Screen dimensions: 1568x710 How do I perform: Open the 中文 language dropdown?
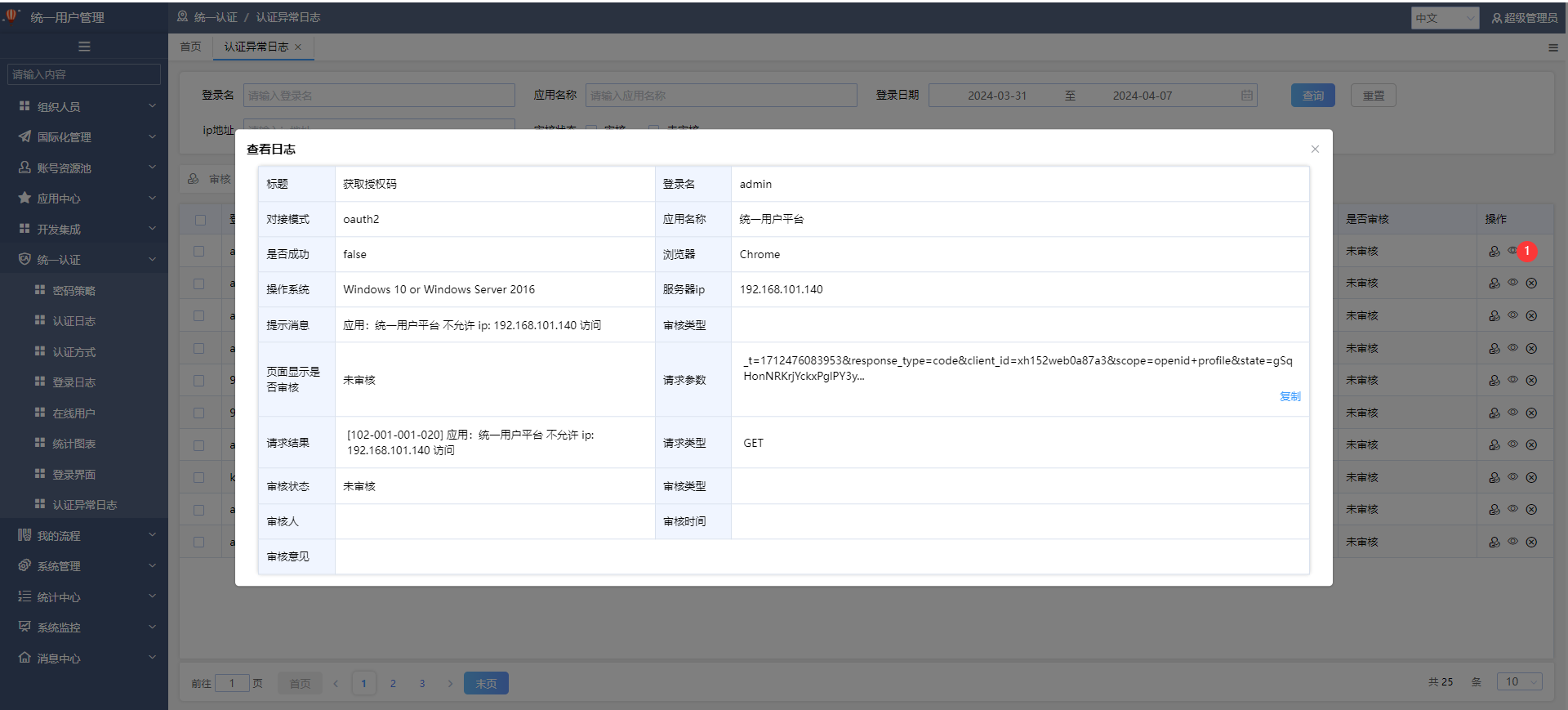[x=1445, y=18]
